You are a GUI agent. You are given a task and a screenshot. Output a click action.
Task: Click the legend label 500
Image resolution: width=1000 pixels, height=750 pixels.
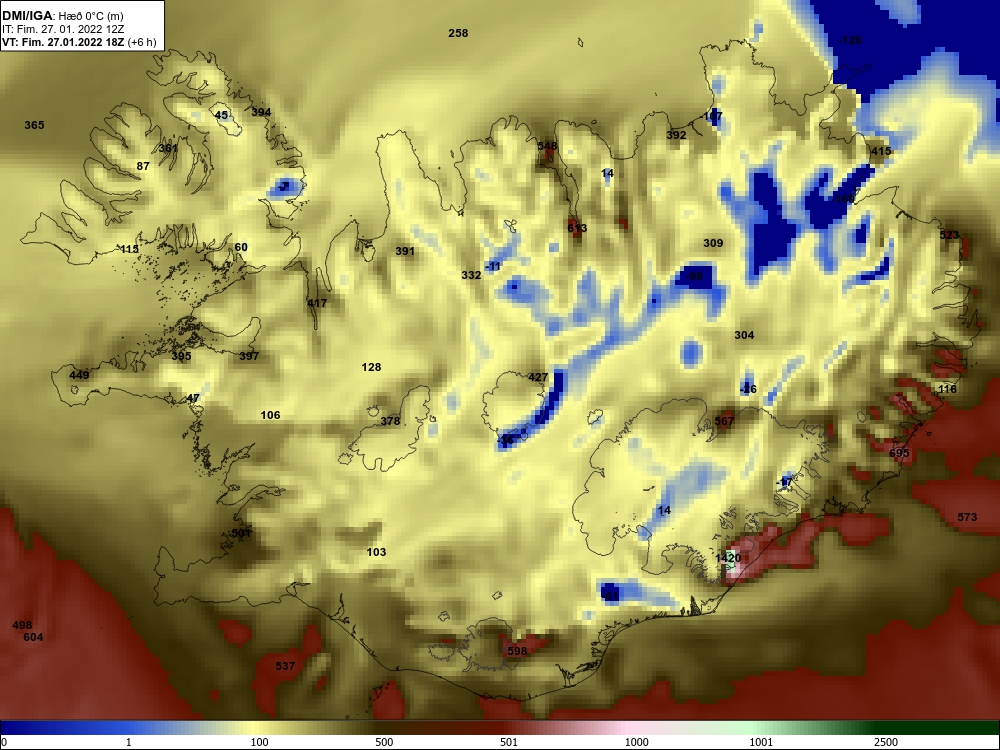click(x=384, y=742)
